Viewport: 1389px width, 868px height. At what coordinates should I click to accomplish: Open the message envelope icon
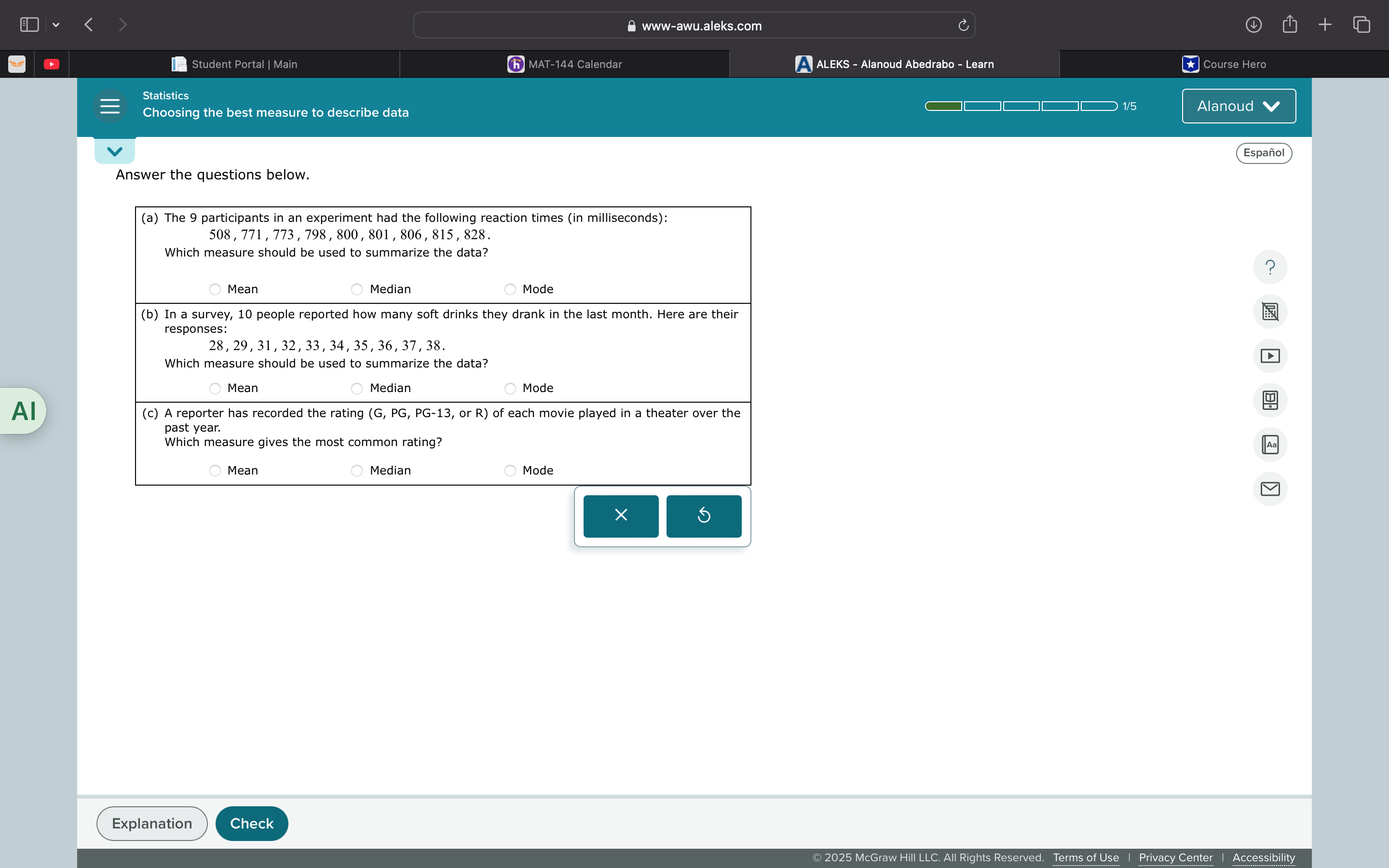click(x=1269, y=488)
